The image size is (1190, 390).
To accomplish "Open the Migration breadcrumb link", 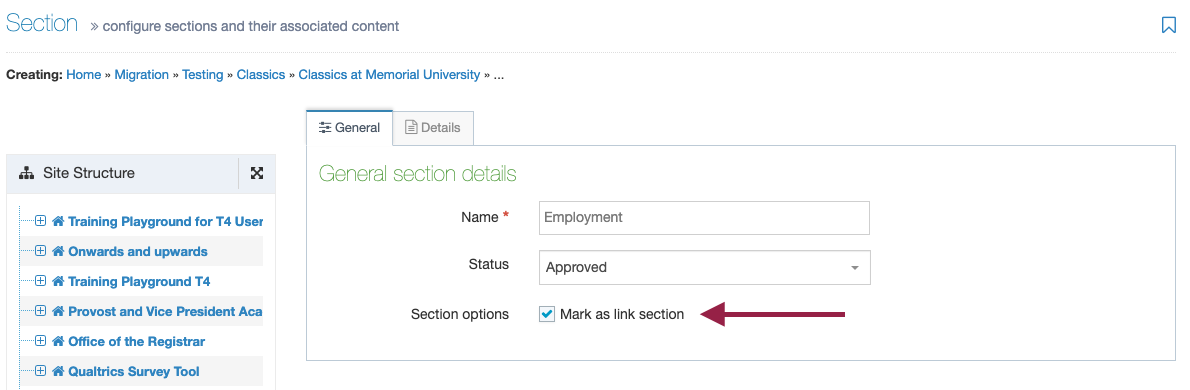I will 141,74.
